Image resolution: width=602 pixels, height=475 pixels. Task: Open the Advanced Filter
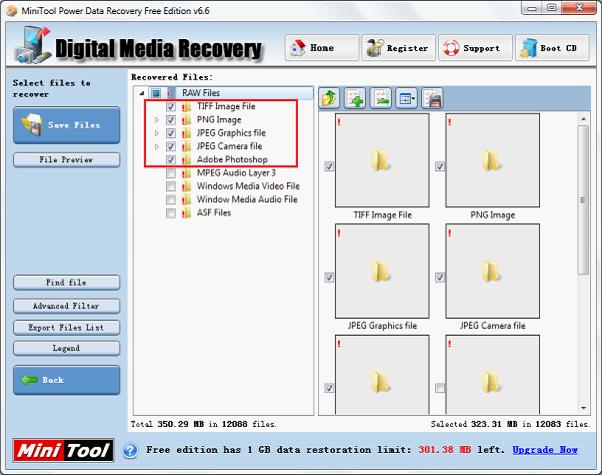point(66,306)
